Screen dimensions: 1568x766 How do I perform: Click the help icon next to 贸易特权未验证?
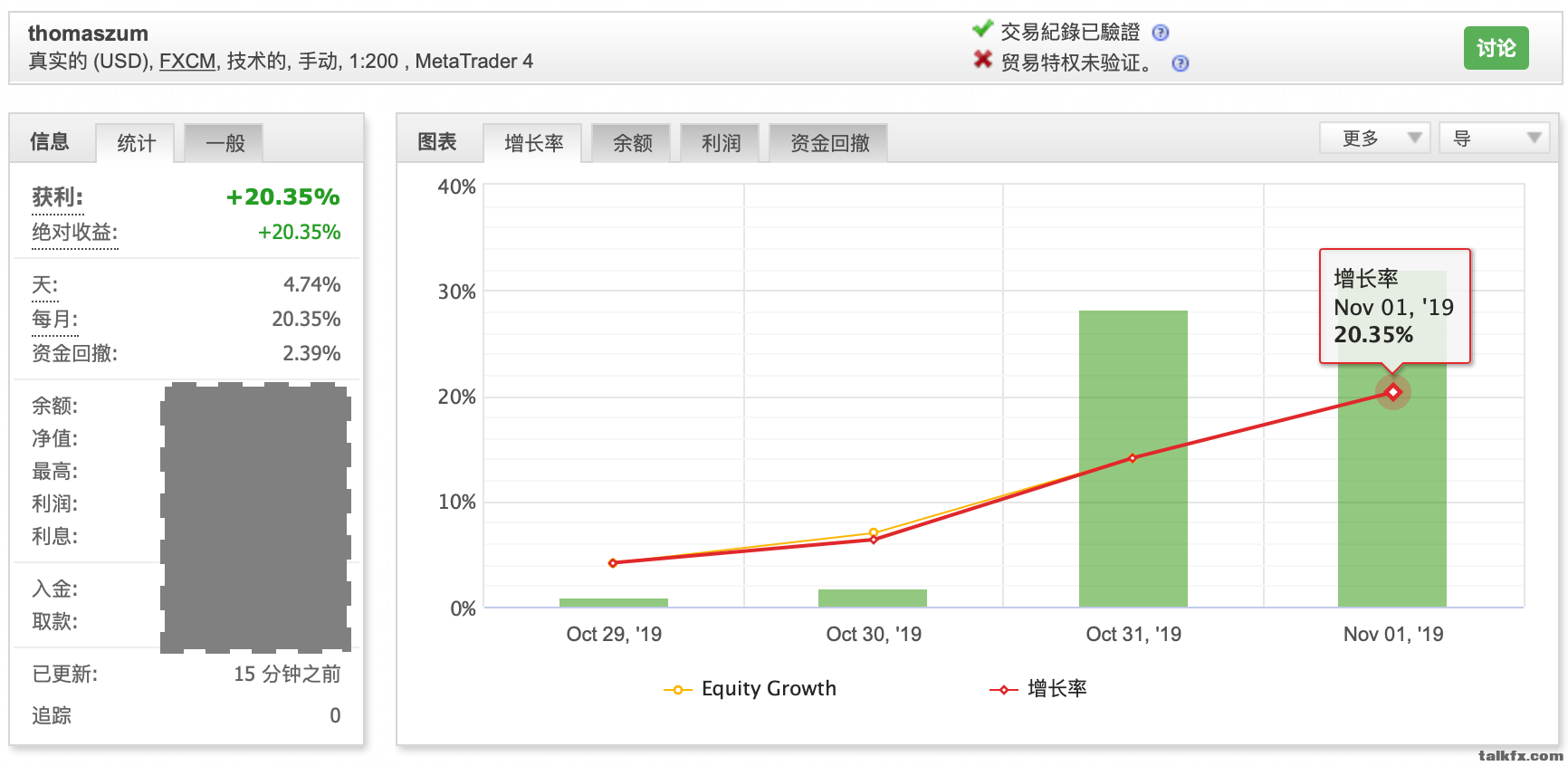[x=1181, y=63]
